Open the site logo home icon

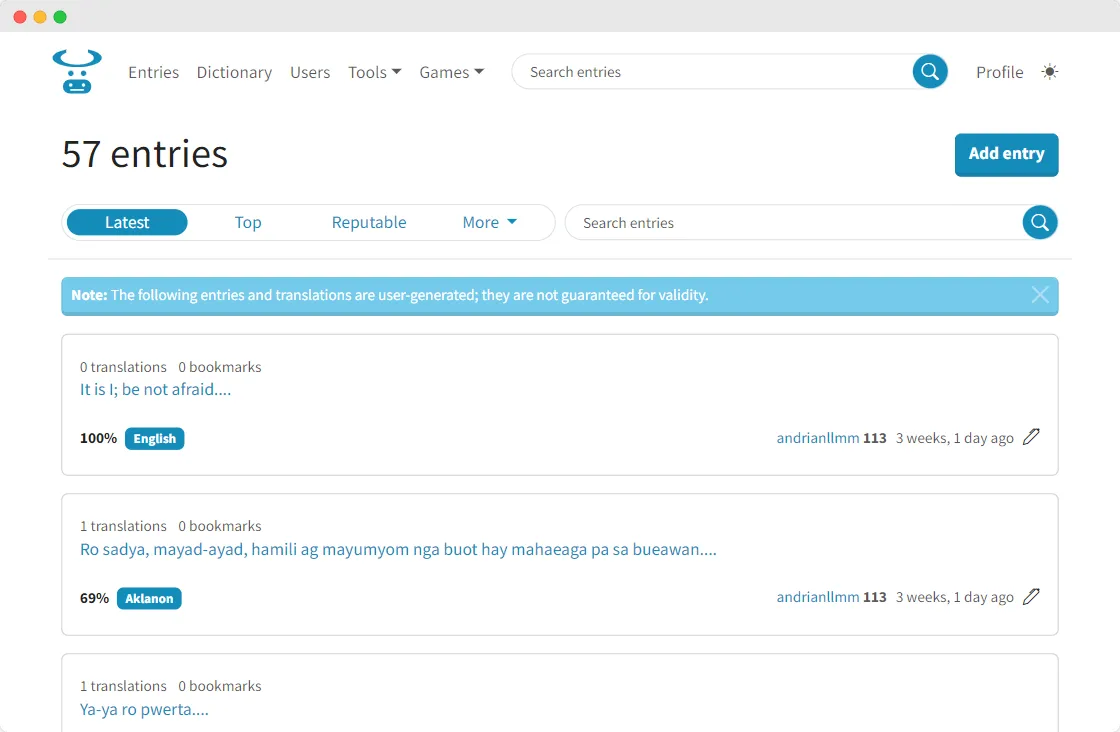pyautogui.click(x=77, y=71)
